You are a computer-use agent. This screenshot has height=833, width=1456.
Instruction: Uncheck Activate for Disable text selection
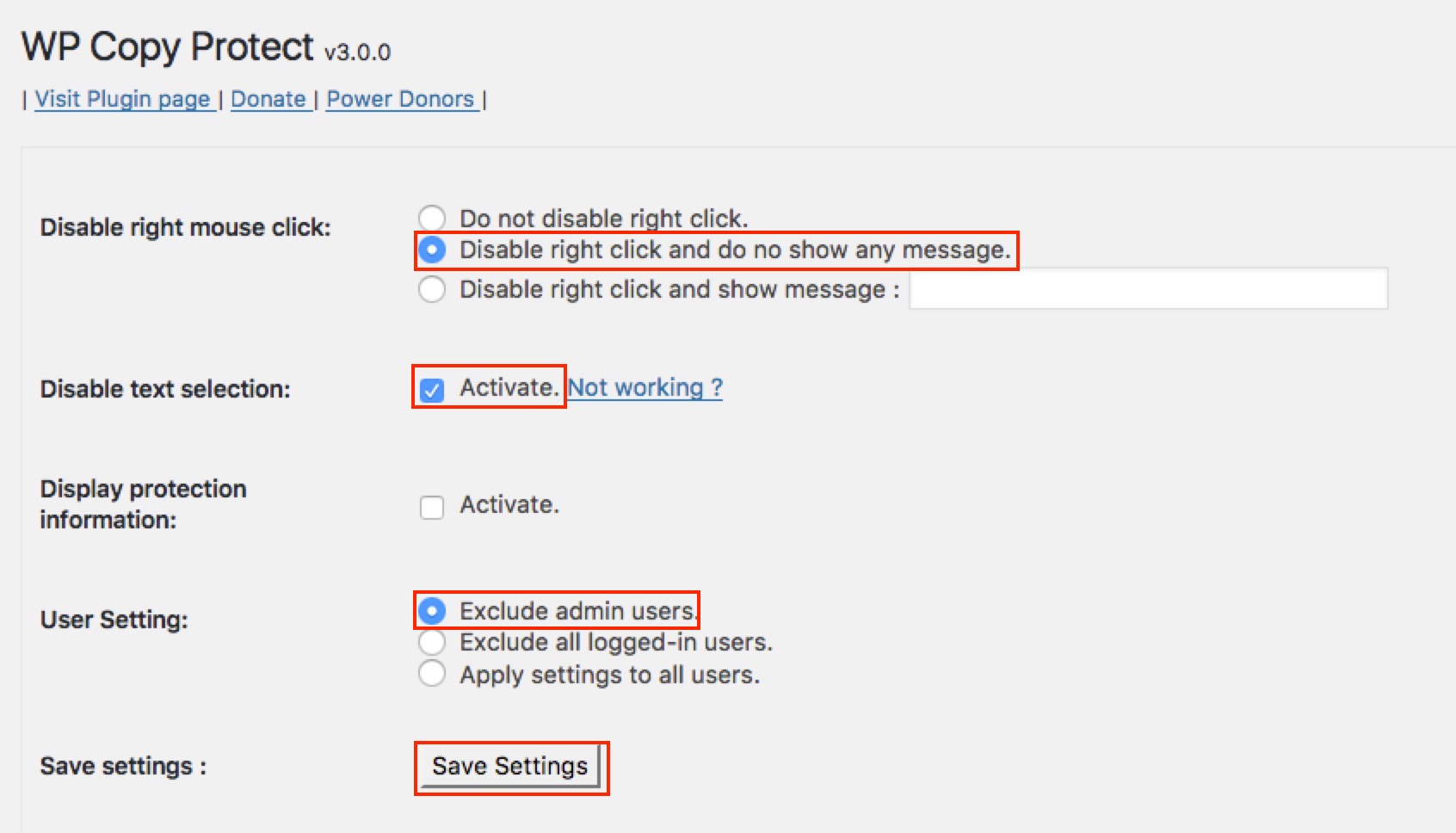click(432, 390)
